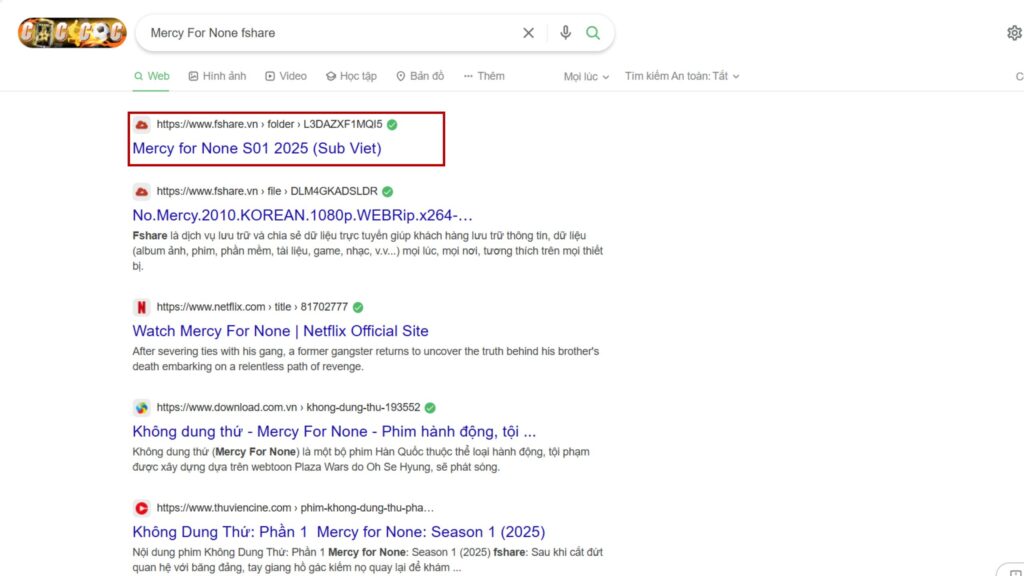
Task: Click the Netflix N favicon
Action: (141, 307)
